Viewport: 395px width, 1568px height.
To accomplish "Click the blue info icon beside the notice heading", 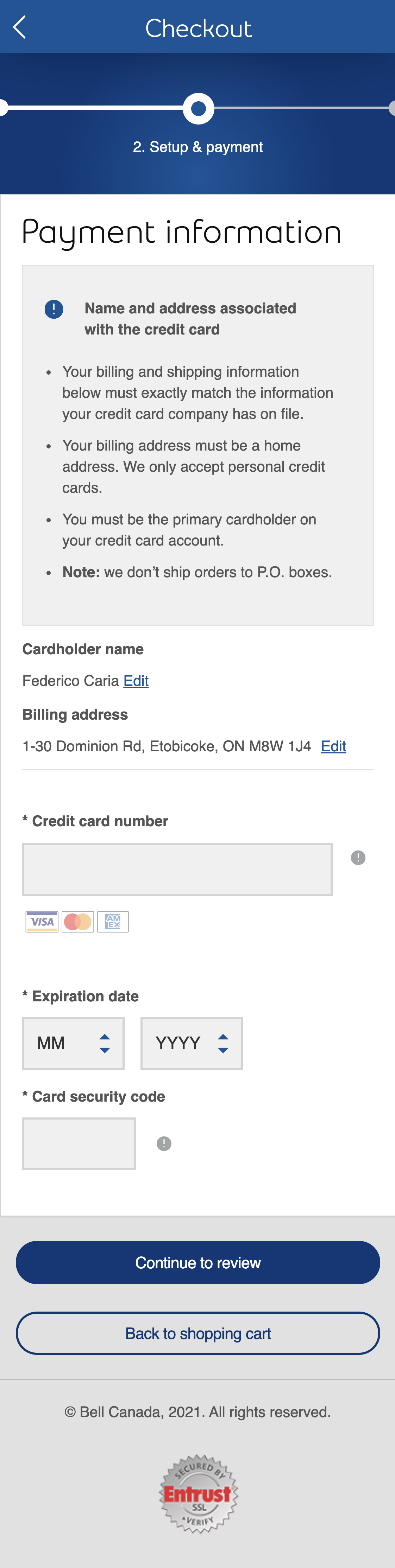I will coord(54,309).
